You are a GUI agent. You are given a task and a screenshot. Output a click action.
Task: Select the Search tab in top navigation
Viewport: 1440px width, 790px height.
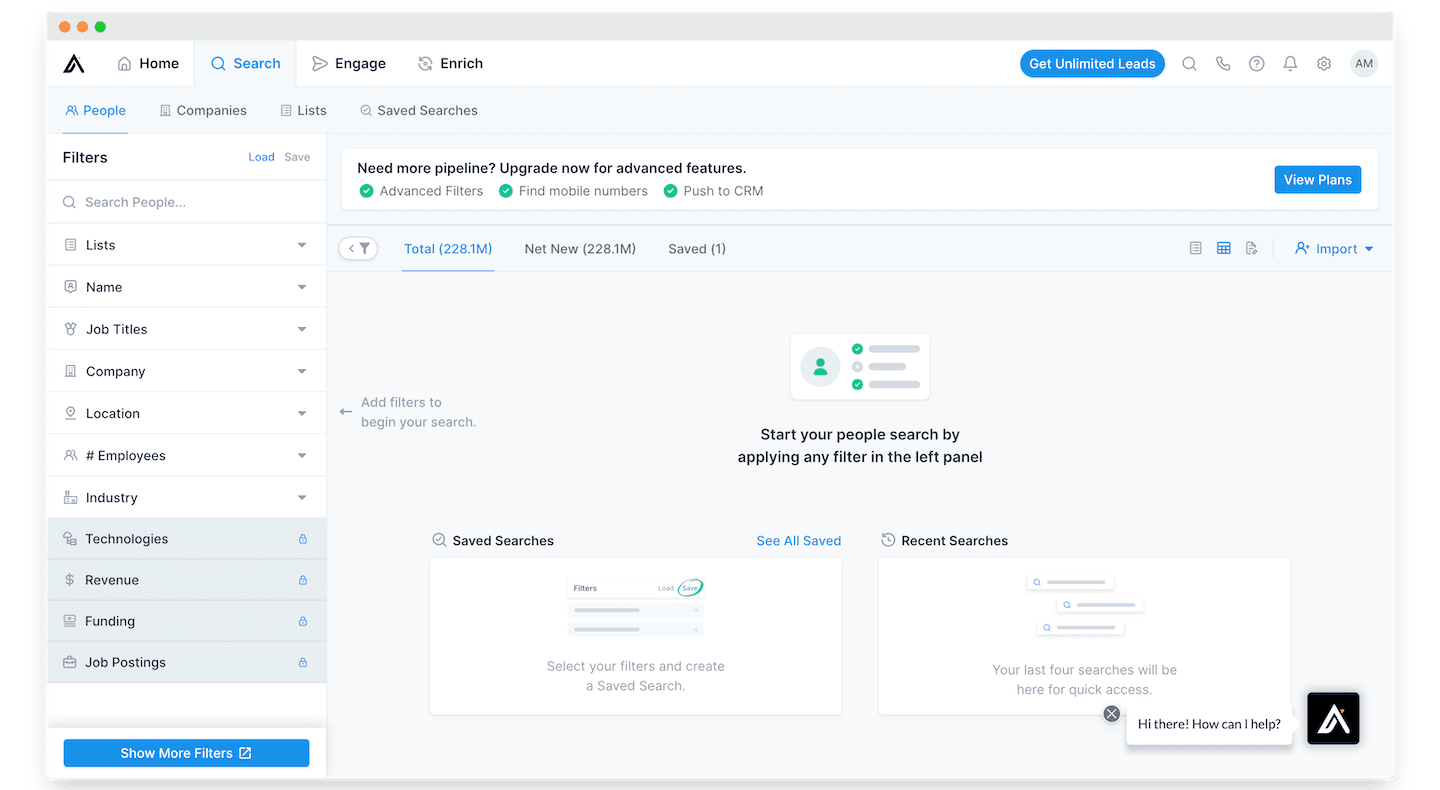(x=246, y=63)
